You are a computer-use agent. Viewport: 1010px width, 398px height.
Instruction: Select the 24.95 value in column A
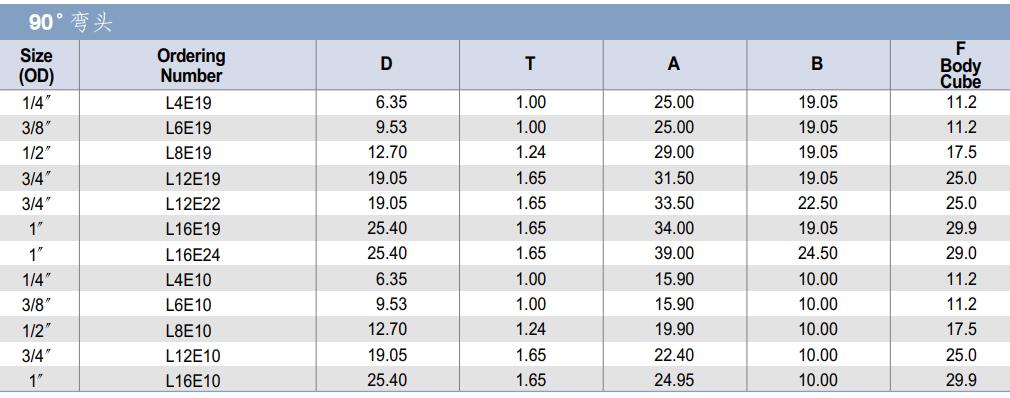[x=674, y=380]
